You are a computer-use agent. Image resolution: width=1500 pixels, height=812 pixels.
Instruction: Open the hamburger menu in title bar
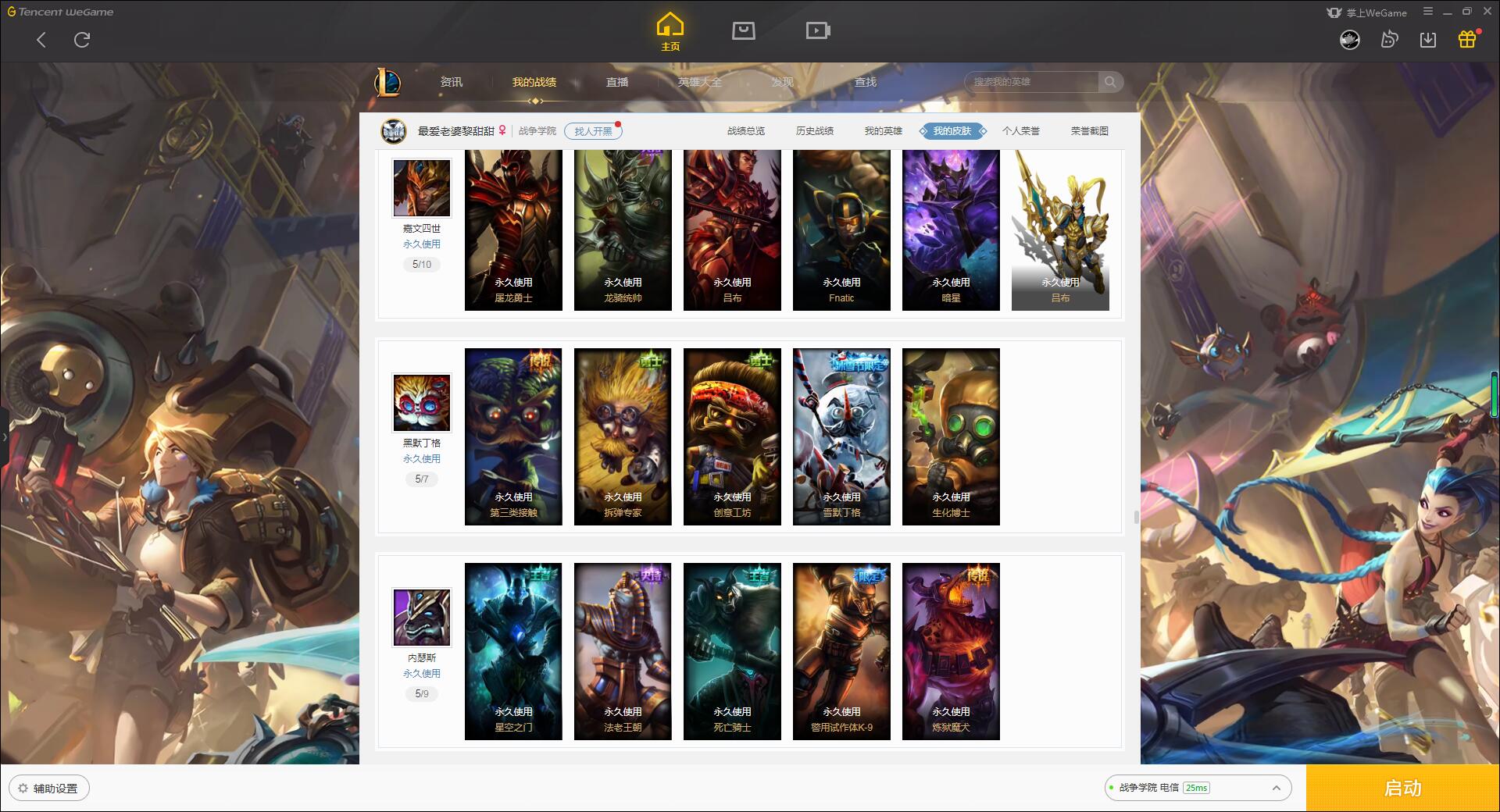(x=1428, y=12)
